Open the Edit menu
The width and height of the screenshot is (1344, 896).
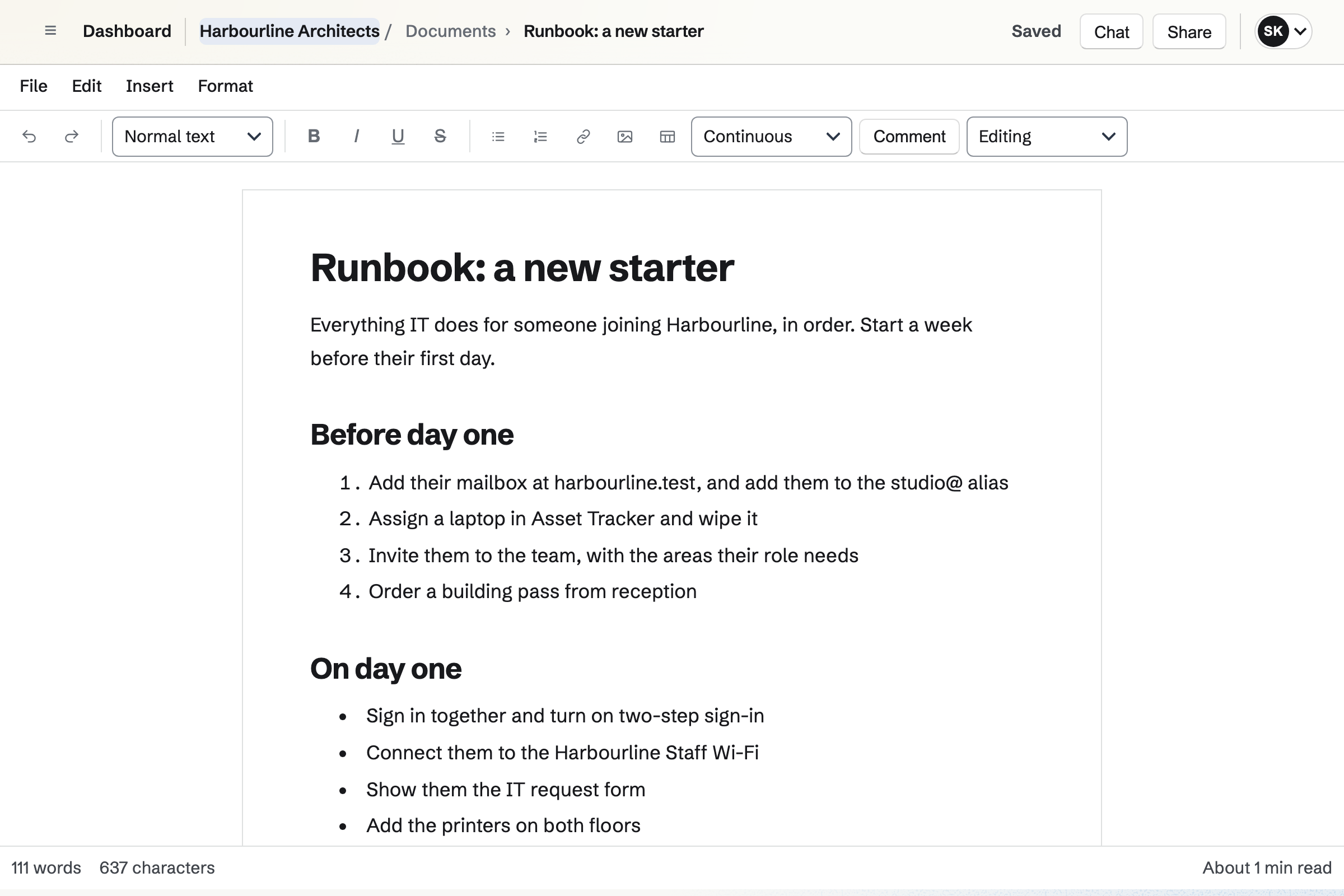[x=87, y=86]
